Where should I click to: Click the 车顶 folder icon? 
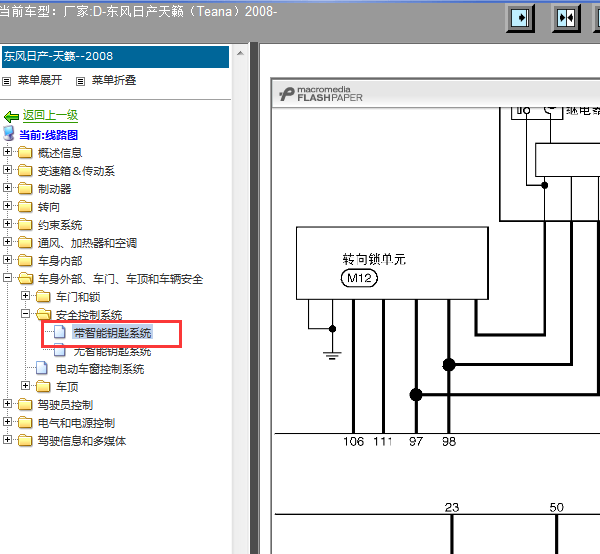(x=43, y=386)
